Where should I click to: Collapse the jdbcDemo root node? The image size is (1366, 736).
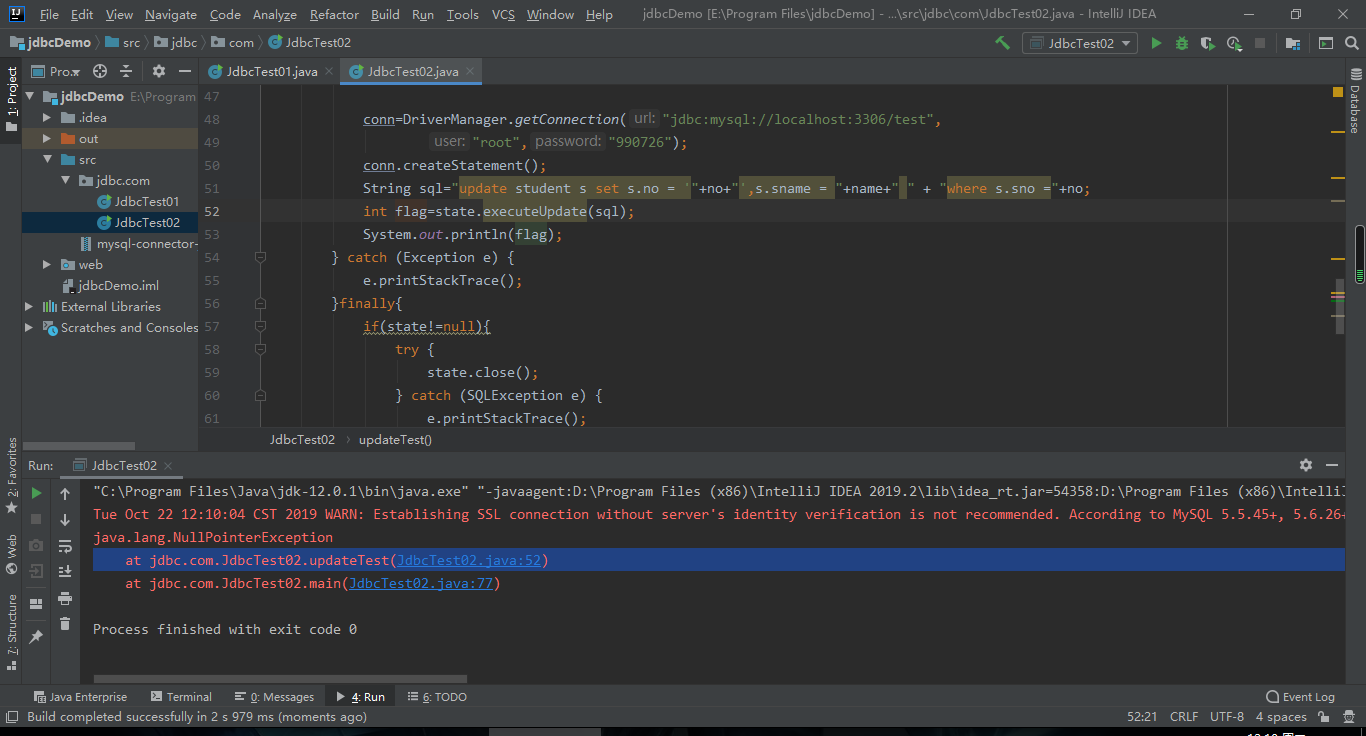click(30, 97)
